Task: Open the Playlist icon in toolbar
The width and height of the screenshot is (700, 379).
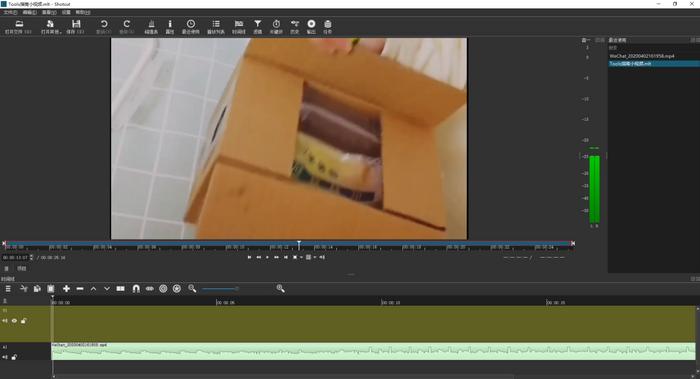Action: coord(216,26)
